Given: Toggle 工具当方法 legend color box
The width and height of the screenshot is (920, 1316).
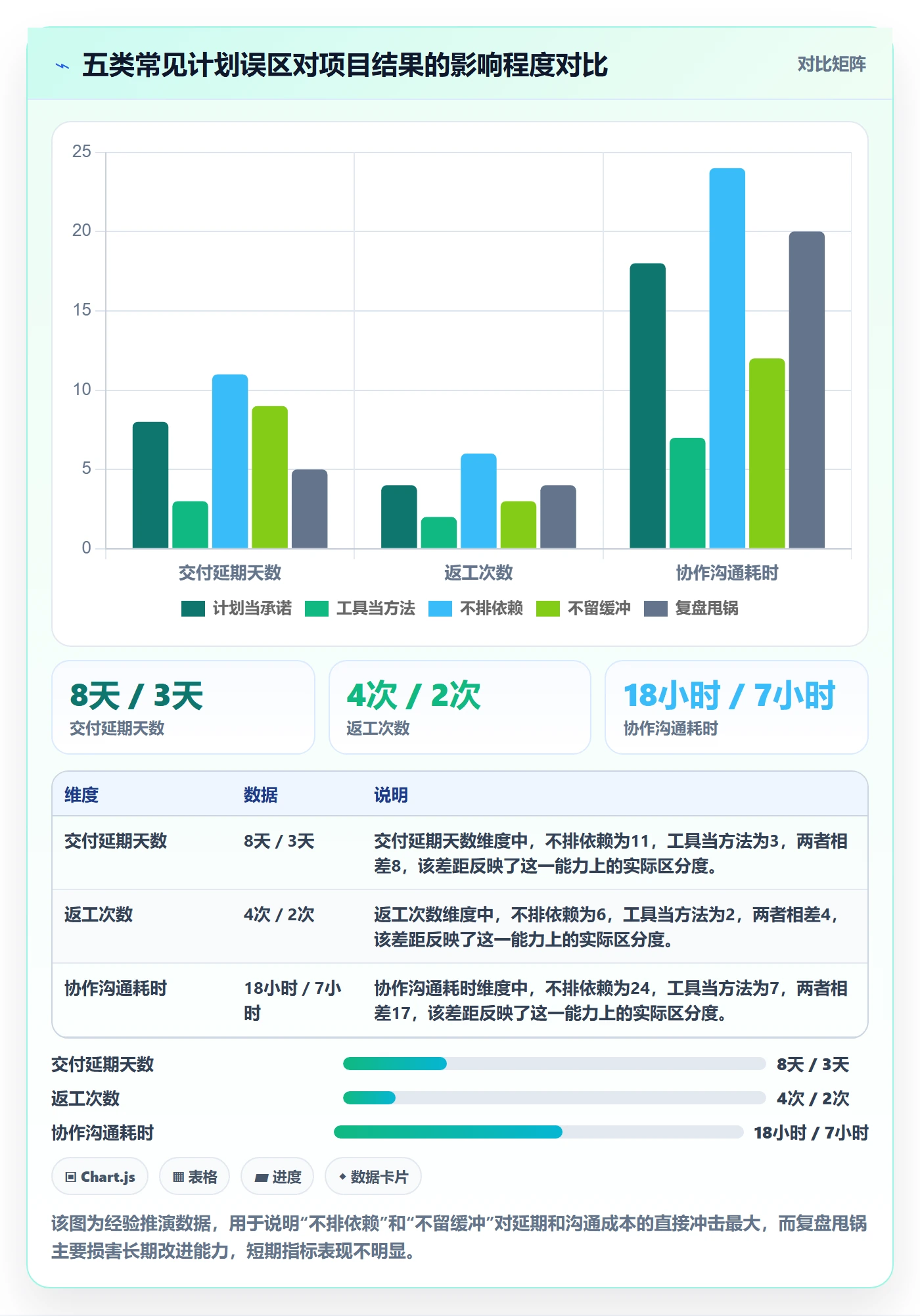Looking at the screenshot, I should pyautogui.click(x=317, y=609).
